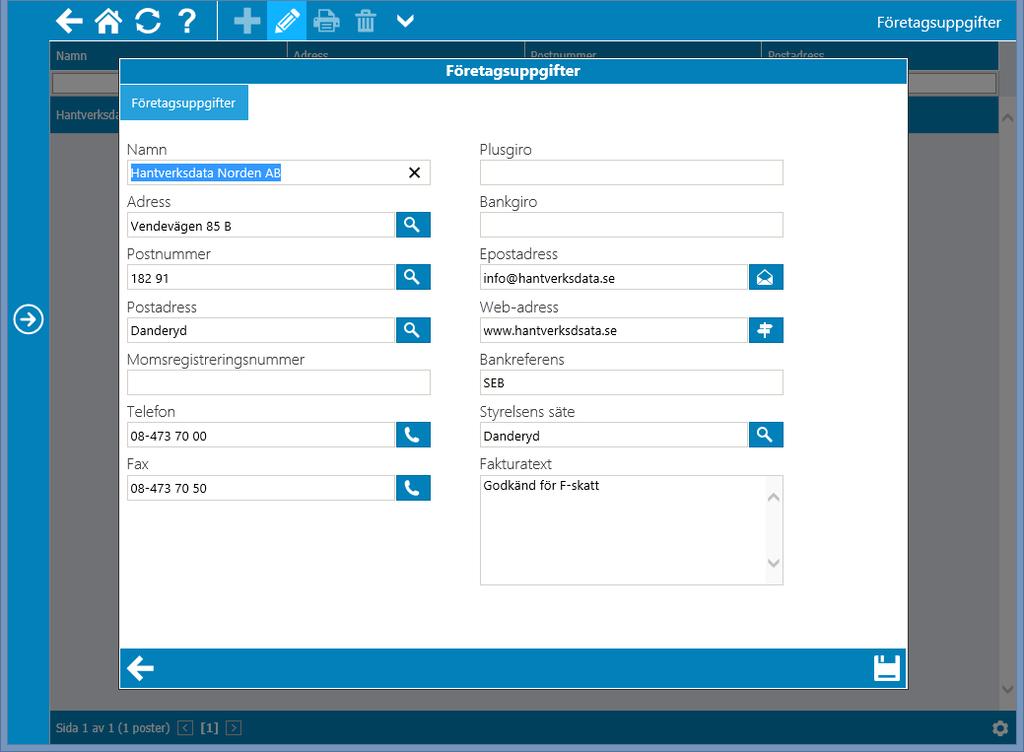1024x752 pixels.
Task: Save the form with floppy disk icon
Action: (x=886, y=668)
